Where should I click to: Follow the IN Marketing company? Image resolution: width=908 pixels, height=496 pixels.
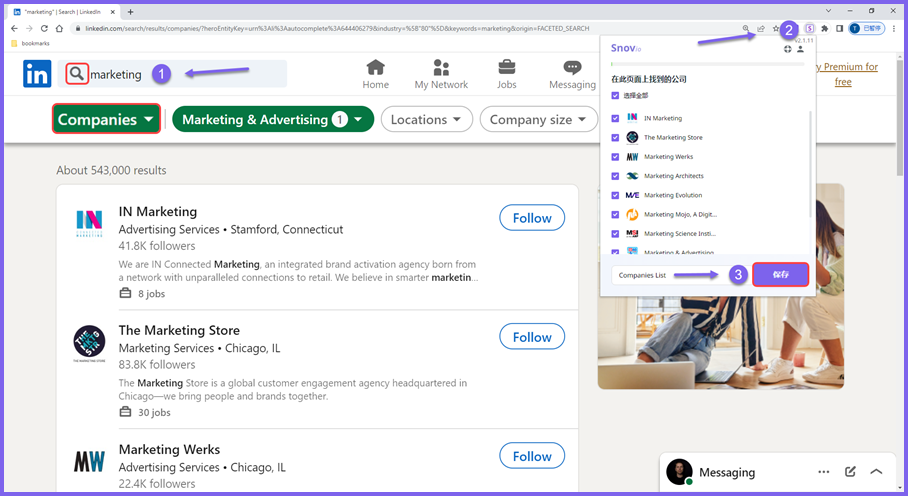point(532,218)
